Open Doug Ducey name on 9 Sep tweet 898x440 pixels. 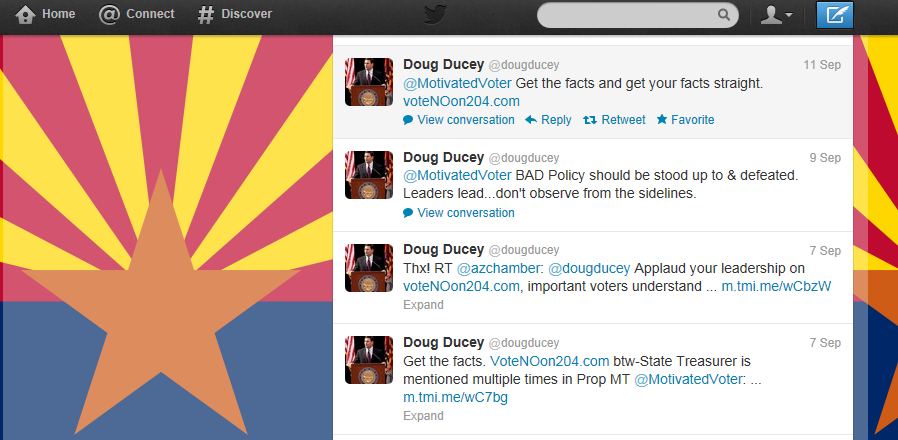(x=444, y=158)
